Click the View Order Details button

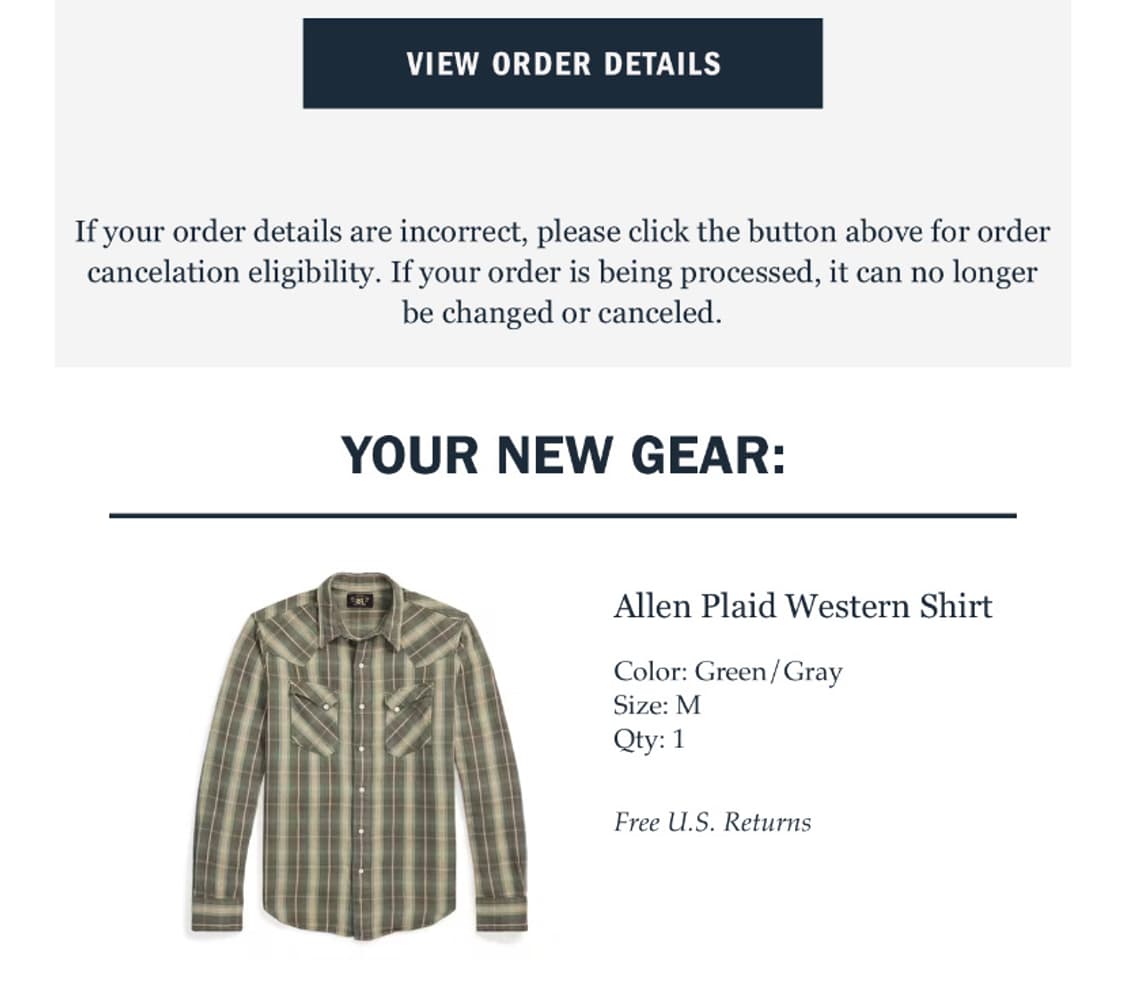(x=562, y=63)
